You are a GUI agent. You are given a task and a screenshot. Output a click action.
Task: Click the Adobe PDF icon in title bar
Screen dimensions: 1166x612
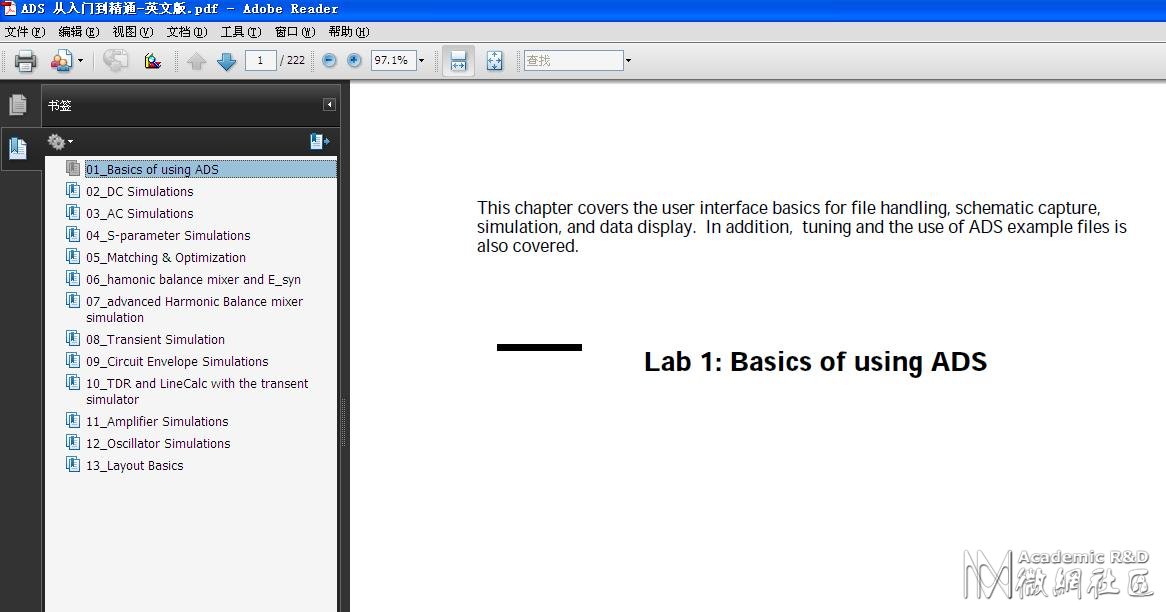10,8
